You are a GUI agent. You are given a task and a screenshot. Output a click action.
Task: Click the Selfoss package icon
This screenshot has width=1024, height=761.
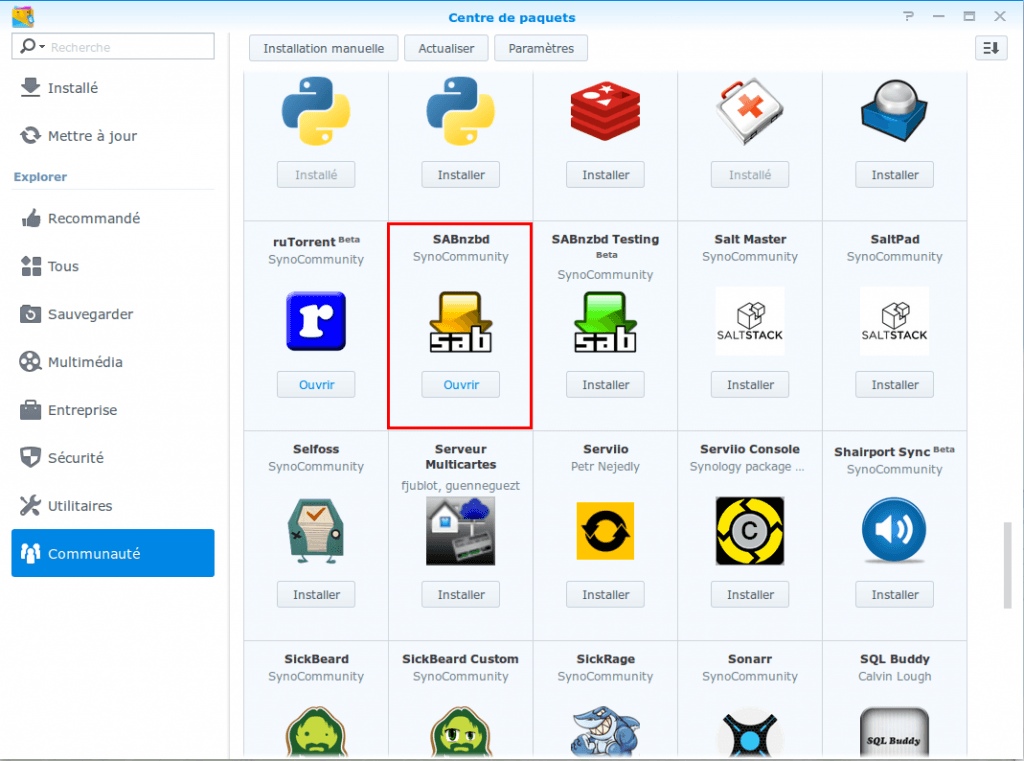[x=316, y=530]
